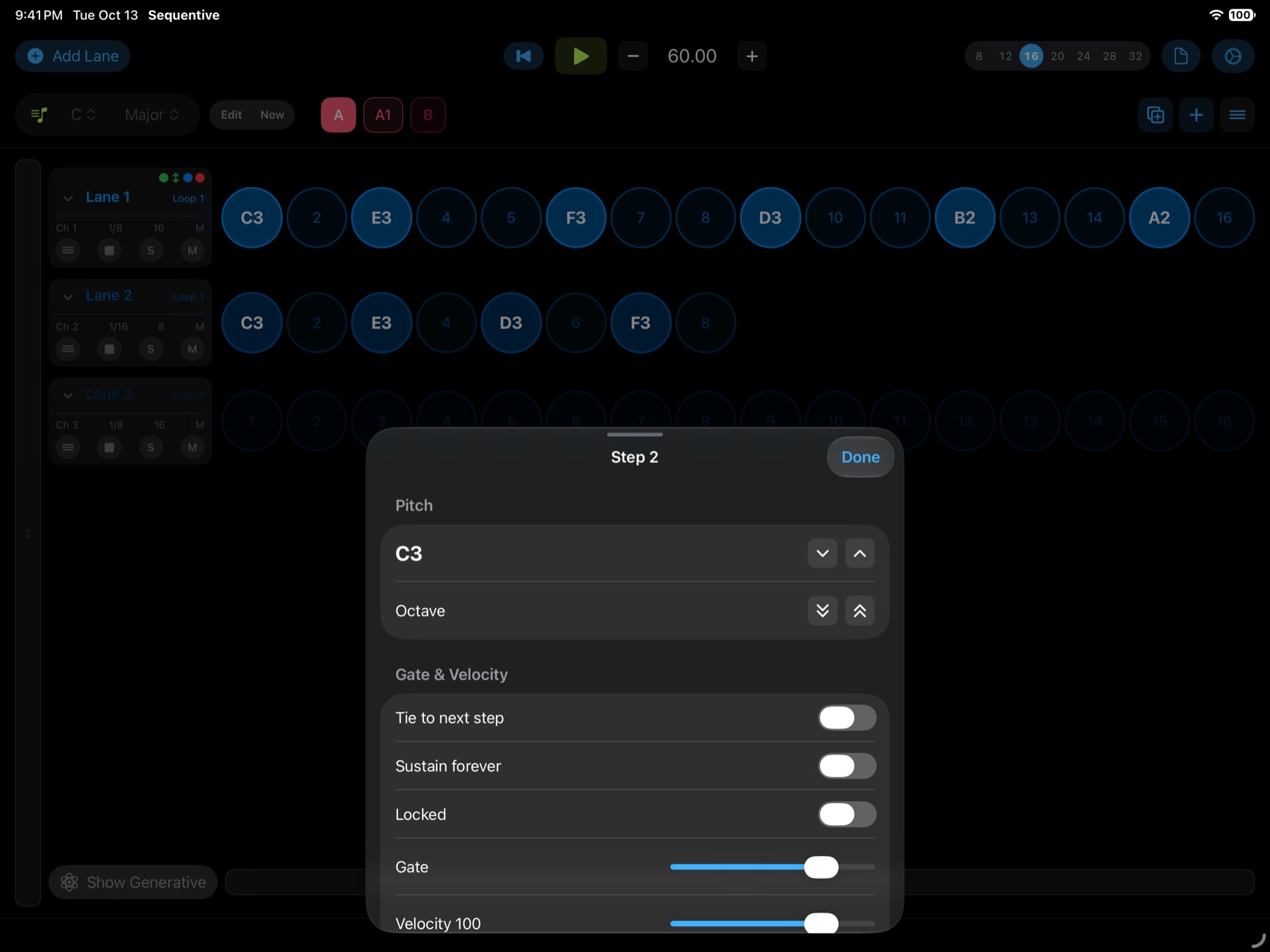The image size is (1270, 952).
Task: Select 32 steps in length selector
Action: tap(1135, 56)
